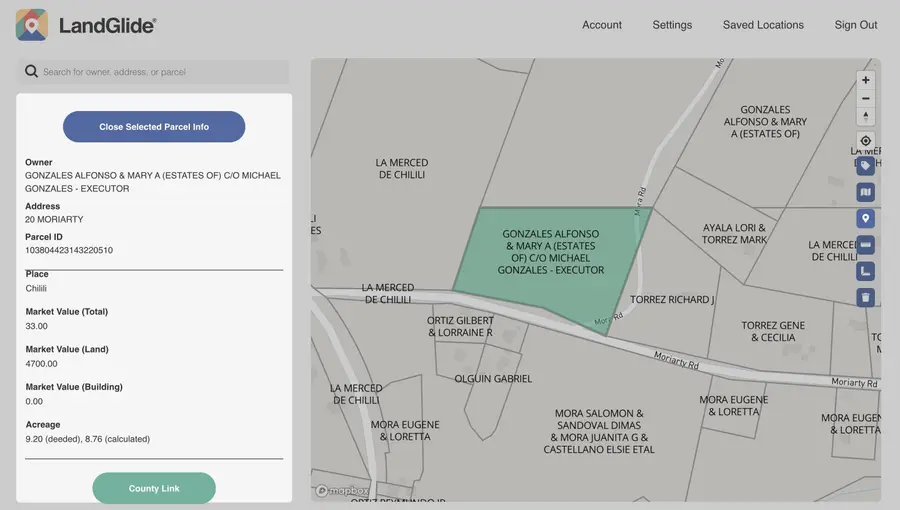
Task: Click the Sign Out link
Action: click(x=856, y=25)
